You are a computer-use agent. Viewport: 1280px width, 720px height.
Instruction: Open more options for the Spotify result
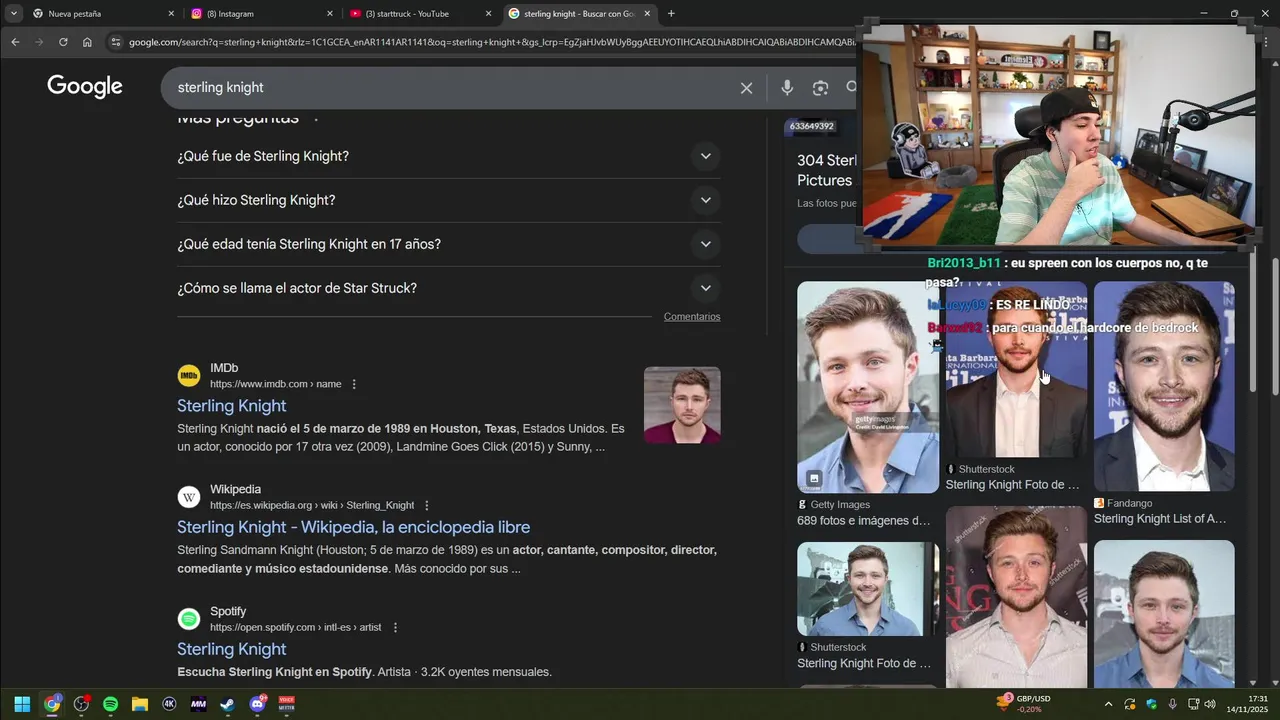[x=395, y=628]
